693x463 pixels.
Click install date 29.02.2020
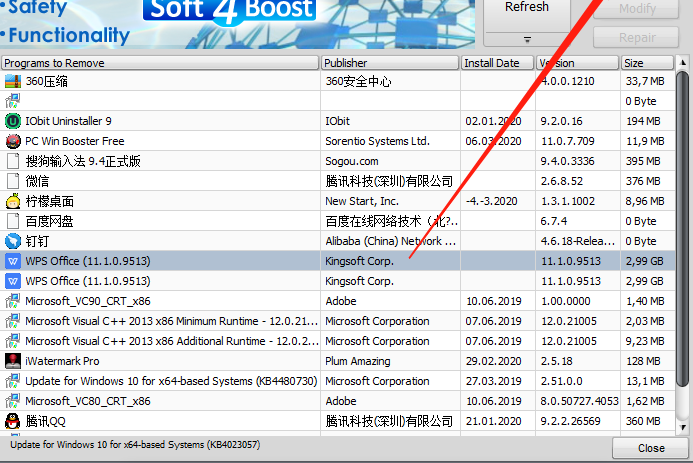[x=493, y=361]
